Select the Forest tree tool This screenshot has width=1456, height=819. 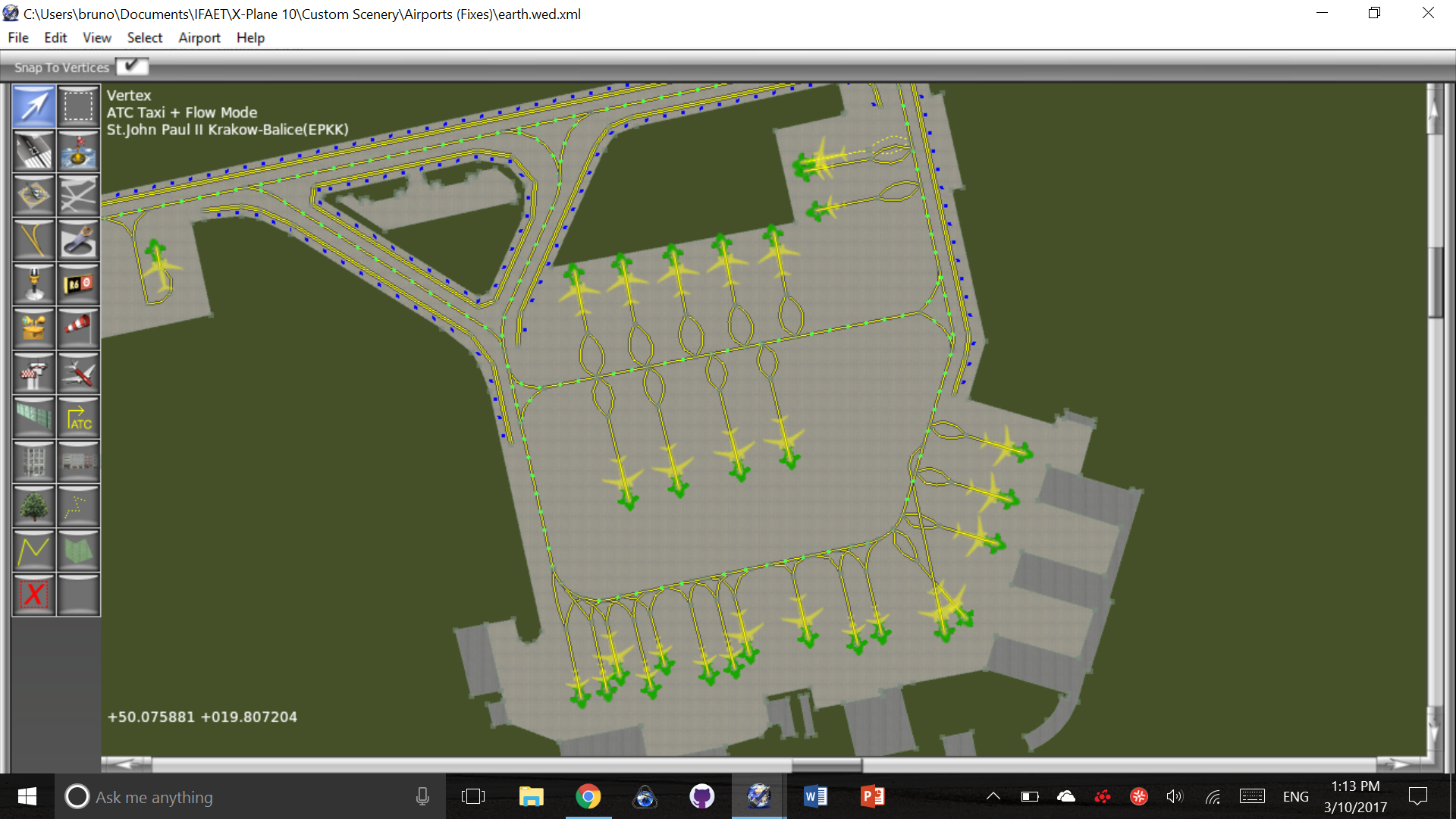[x=33, y=507]
